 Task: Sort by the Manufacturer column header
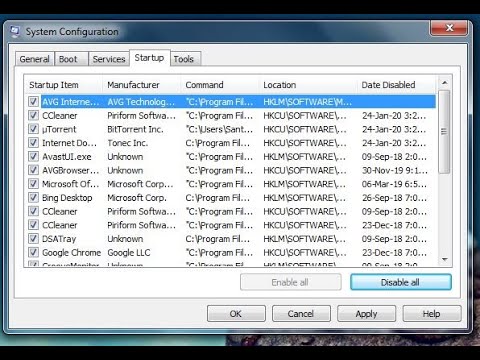coord(141,85)
